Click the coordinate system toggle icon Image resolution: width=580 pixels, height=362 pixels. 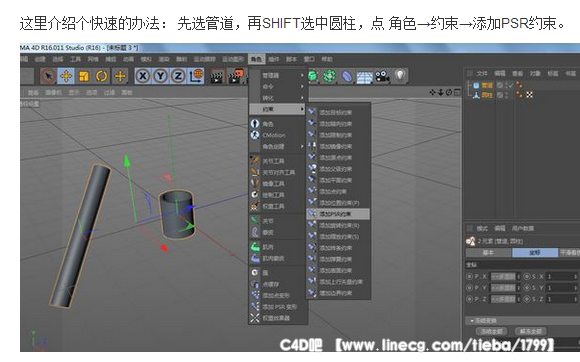196,76
